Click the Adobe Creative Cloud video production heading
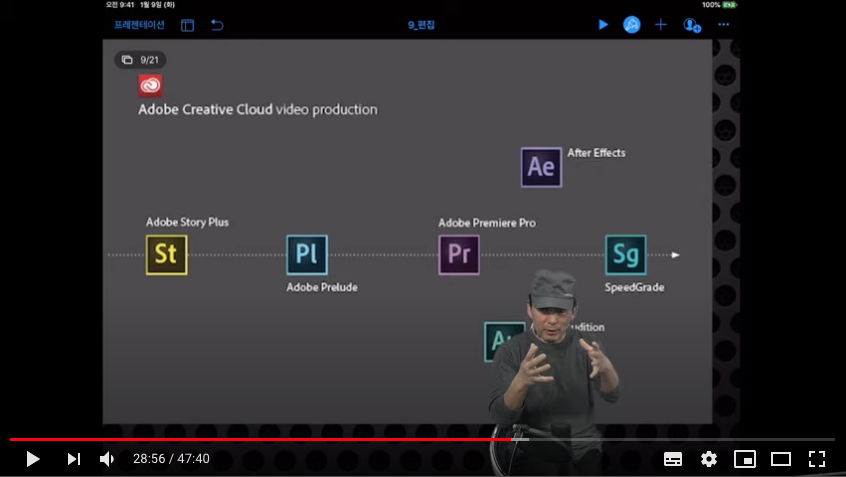The width and height of the screenshot is (846, 477). pos(258,110)
